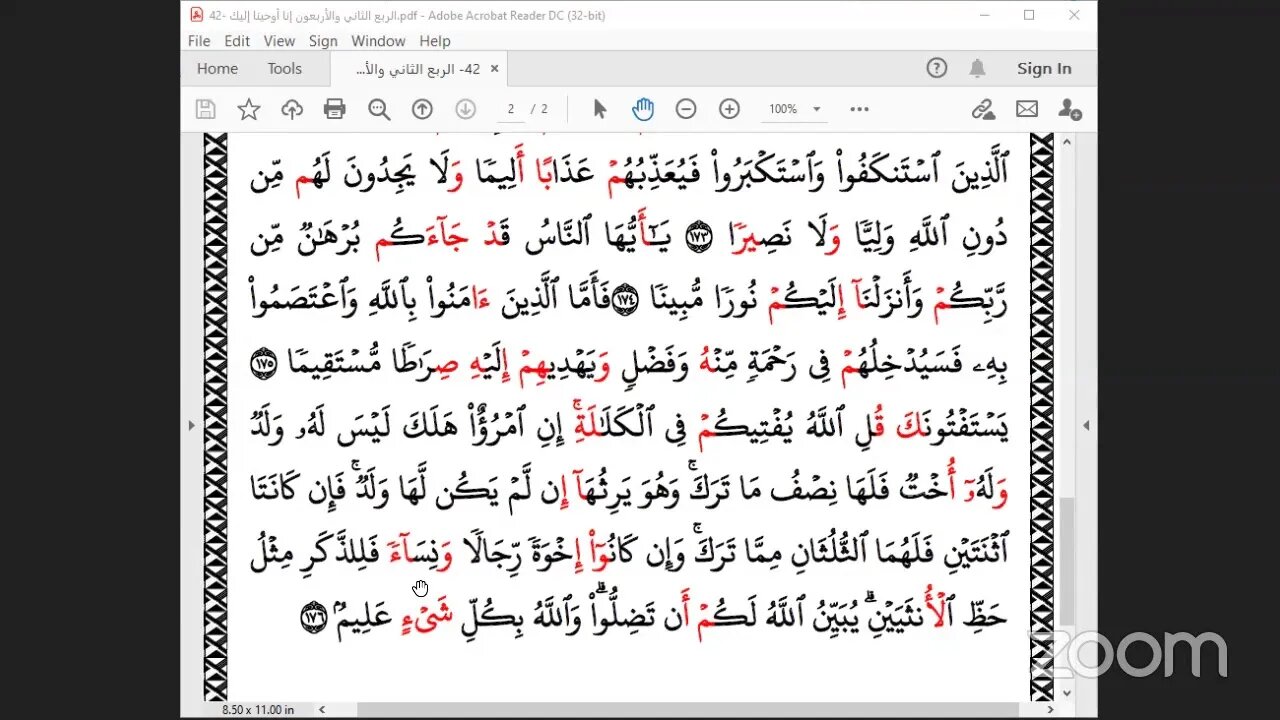
Task: Go to previous page arrow
Action: pos(422,109)
